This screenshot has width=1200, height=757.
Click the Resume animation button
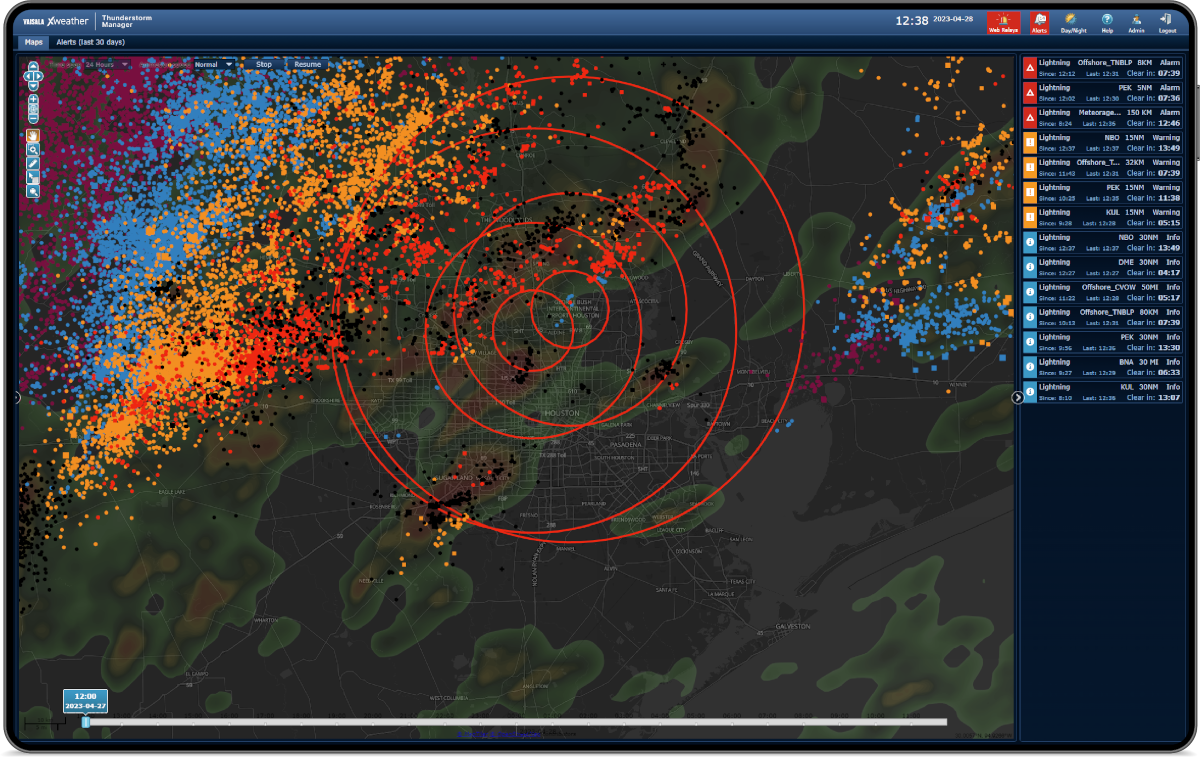coord(308,65)
